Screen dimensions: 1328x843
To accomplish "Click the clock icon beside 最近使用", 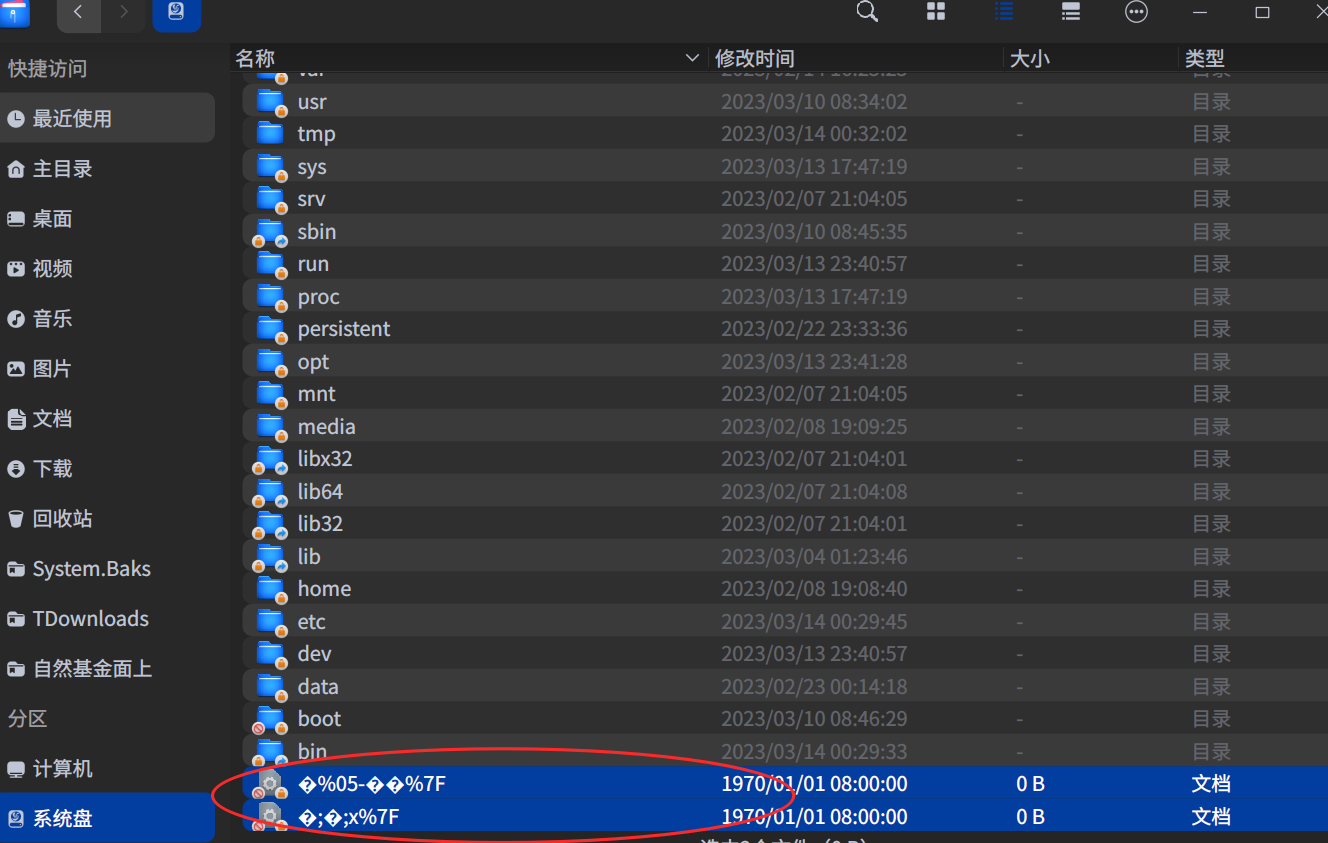I will point(16,119).
